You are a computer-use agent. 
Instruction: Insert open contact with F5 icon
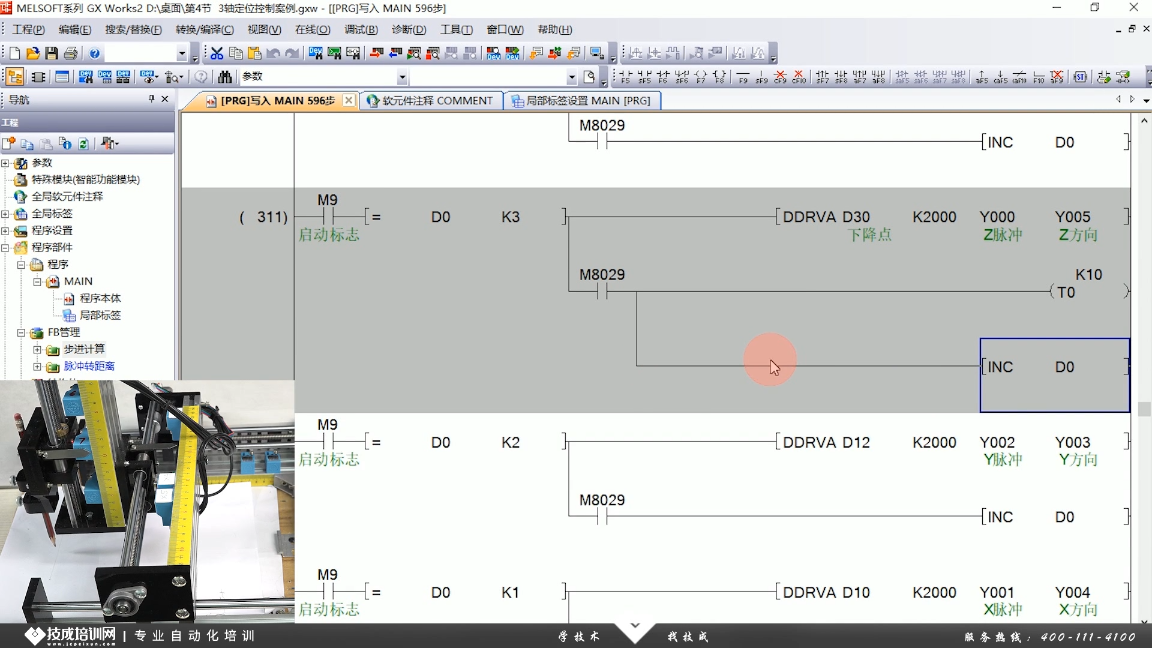626,76
